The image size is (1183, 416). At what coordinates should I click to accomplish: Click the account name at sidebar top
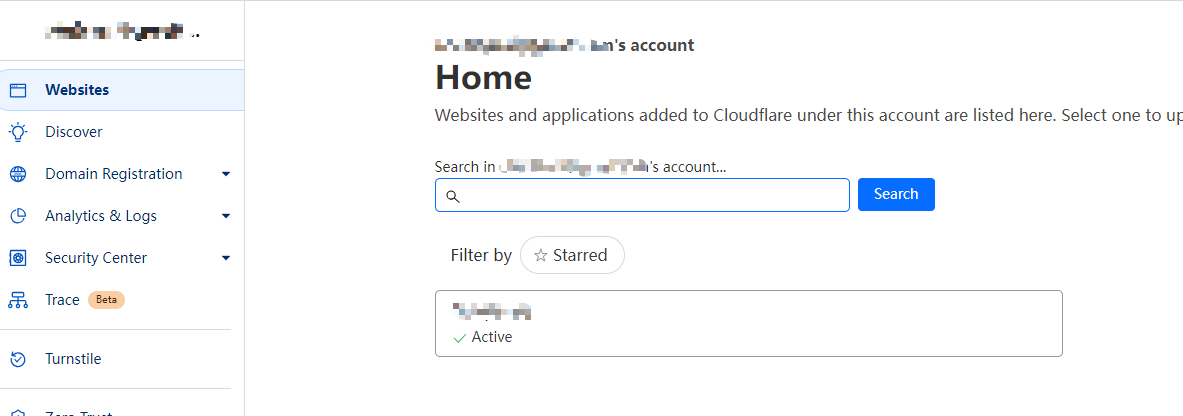pyautogui.click(x=122, y=32)
